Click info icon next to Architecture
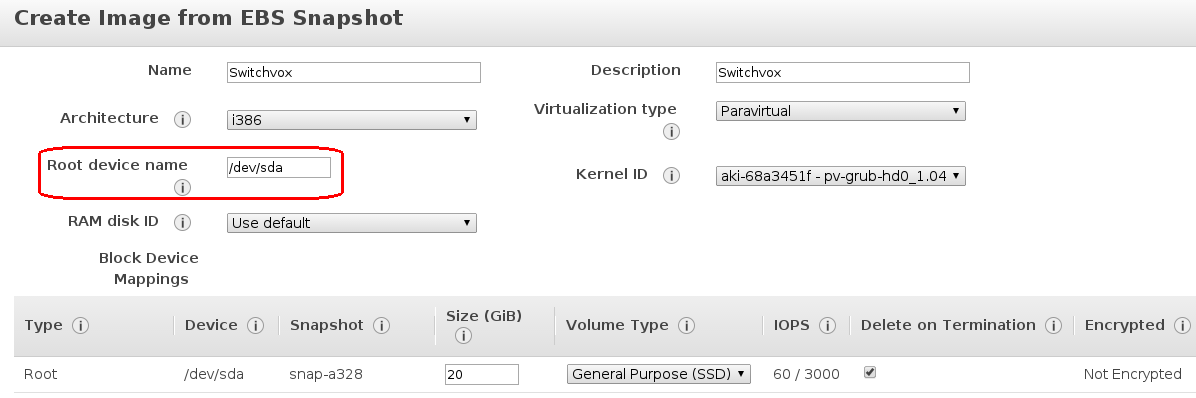 tap(182, 120)
